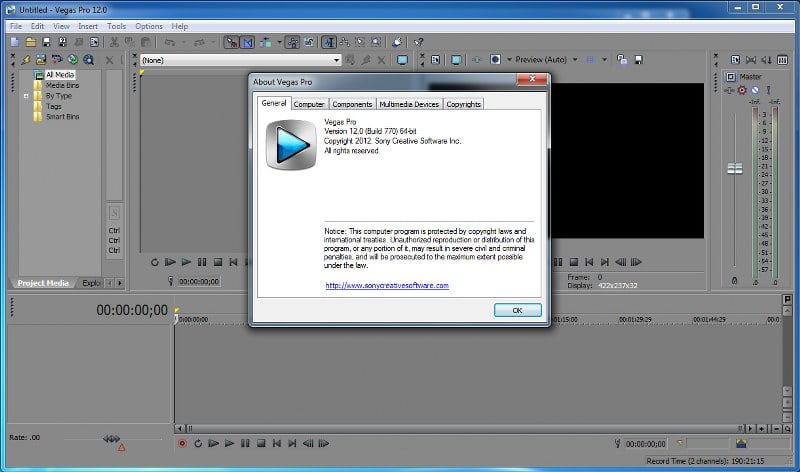Open the (None) trimmer history dropdown
The height and width of the screenshot is (472, 800).
[336, 60]
